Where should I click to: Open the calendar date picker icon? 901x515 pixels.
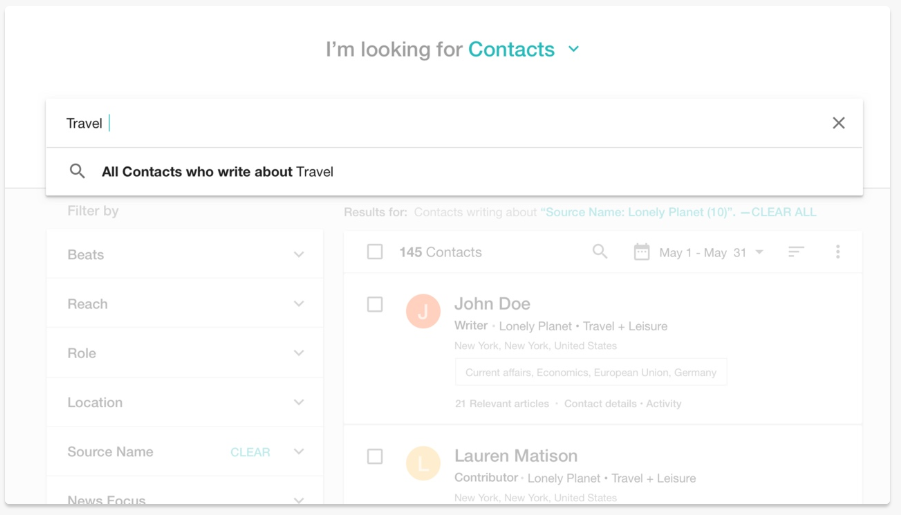642,252
